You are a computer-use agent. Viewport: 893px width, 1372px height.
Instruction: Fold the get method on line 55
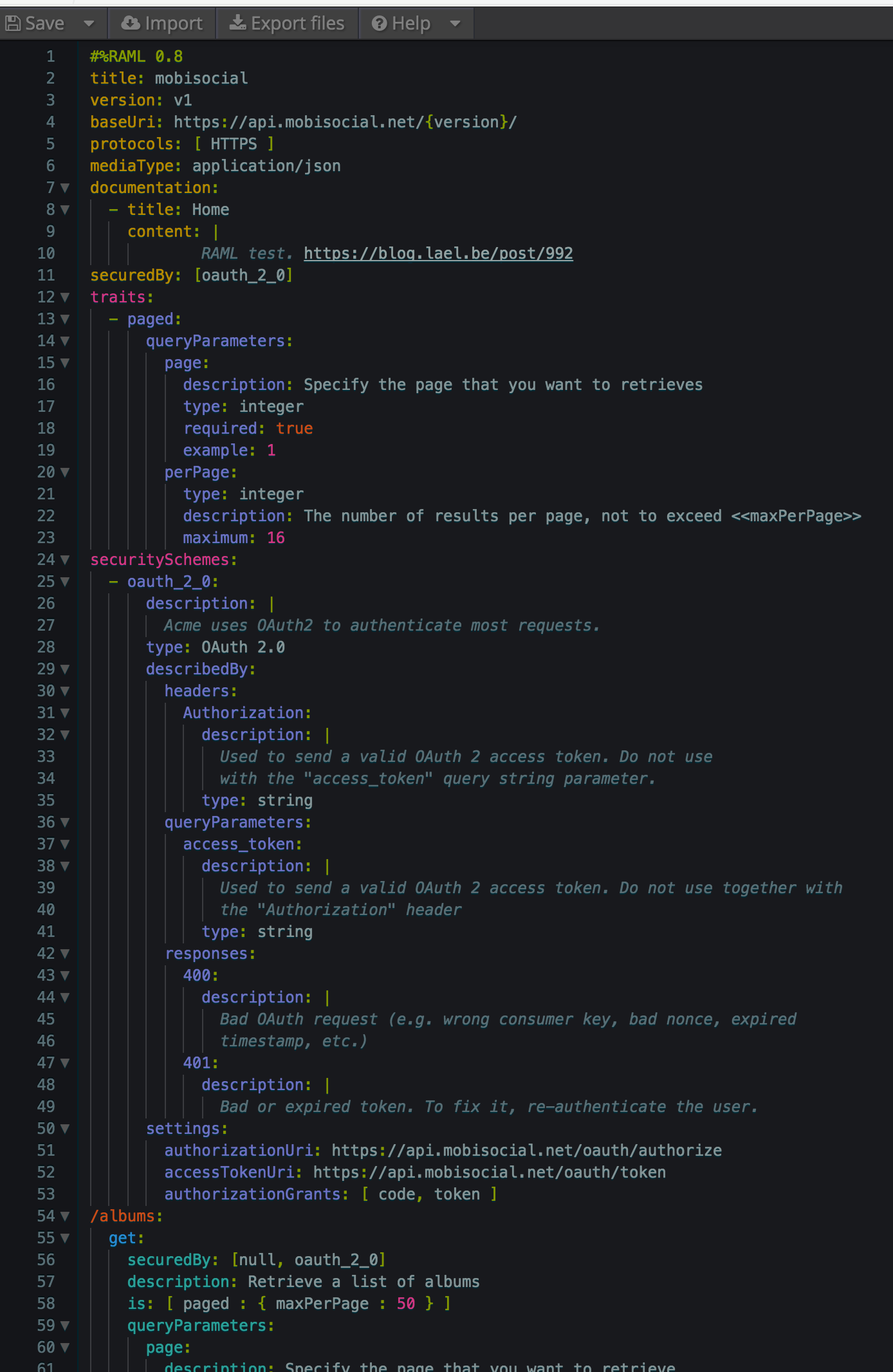pyautogui.click(x=64, y=1238)
